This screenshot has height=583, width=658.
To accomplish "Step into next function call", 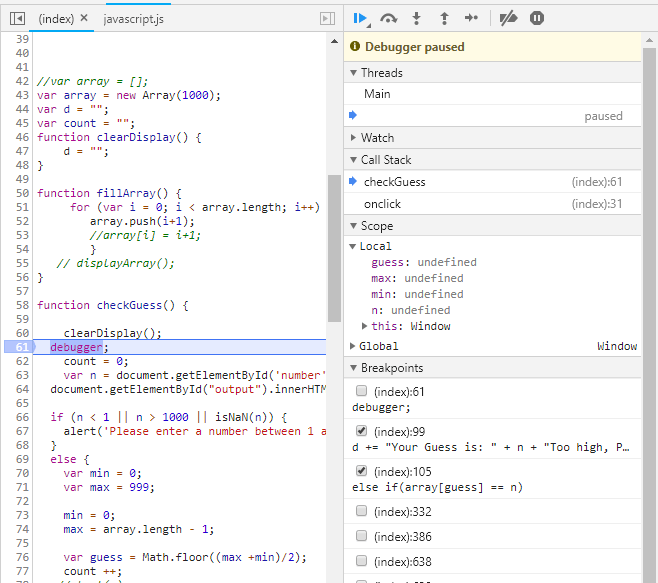I will [x=416, y=18].
